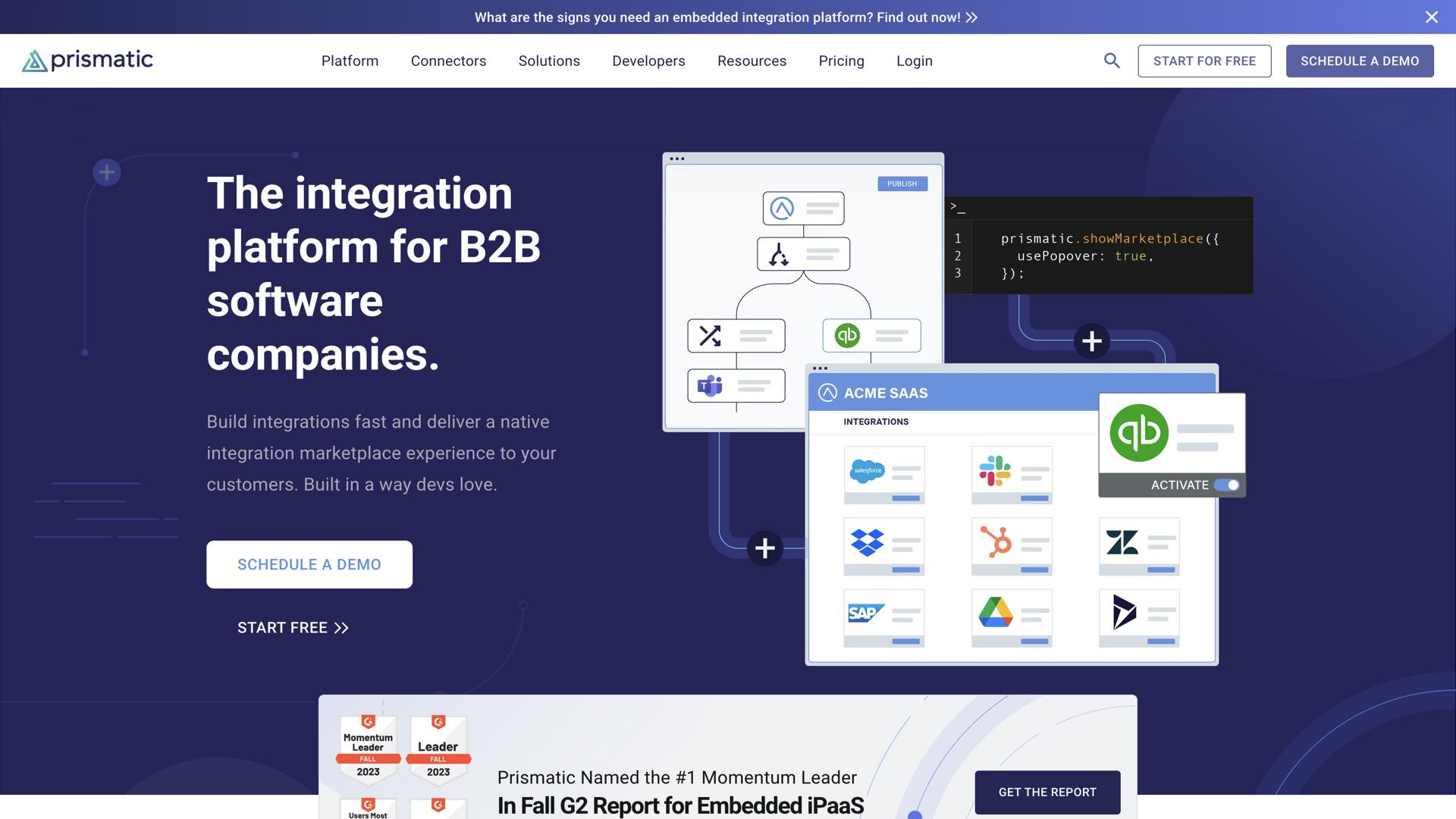This screenshot has width=1456, height=819.
Task: Click the Slack integration tile
Action: pyautogui.click(x=1012, y=475)
